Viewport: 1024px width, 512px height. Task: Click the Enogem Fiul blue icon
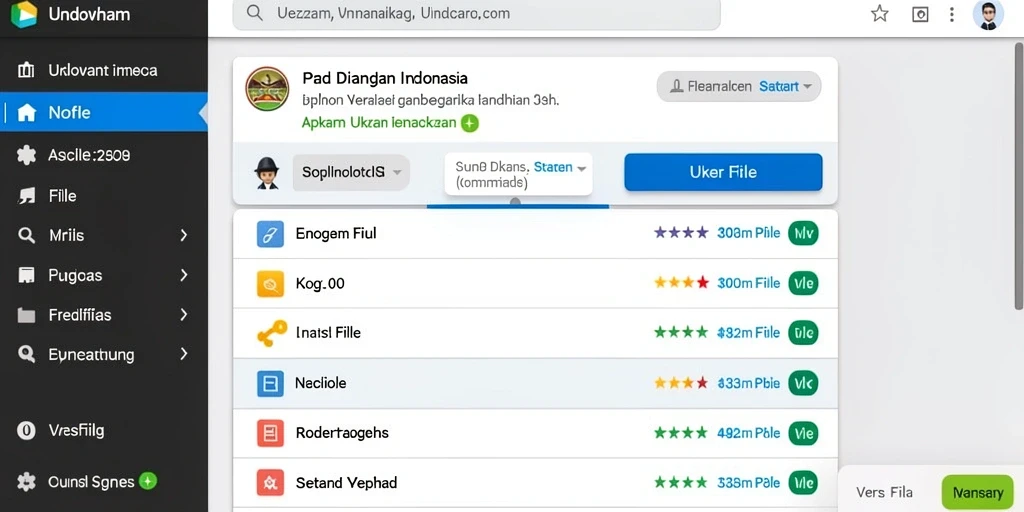(270, 234)
